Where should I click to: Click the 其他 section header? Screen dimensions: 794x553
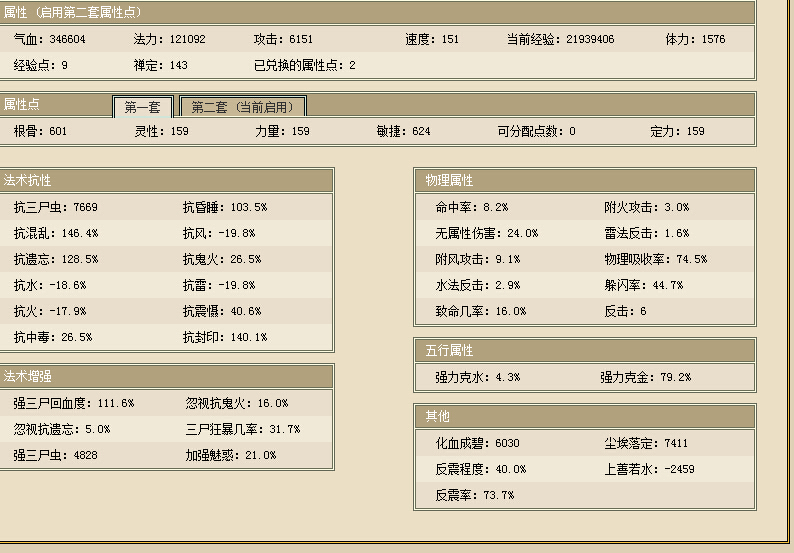tap(436, 416)
